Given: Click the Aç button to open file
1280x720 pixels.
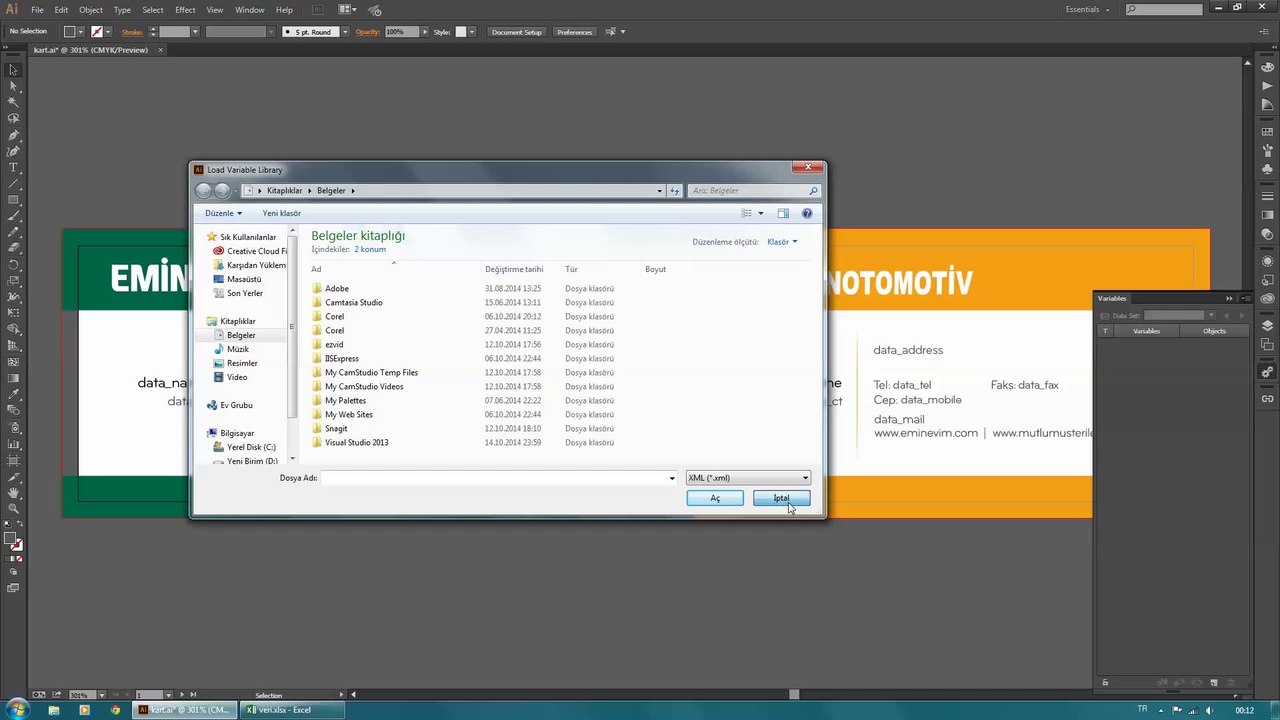Looking at the screenshot, I should pyautogui.click(x=715, y=498).
